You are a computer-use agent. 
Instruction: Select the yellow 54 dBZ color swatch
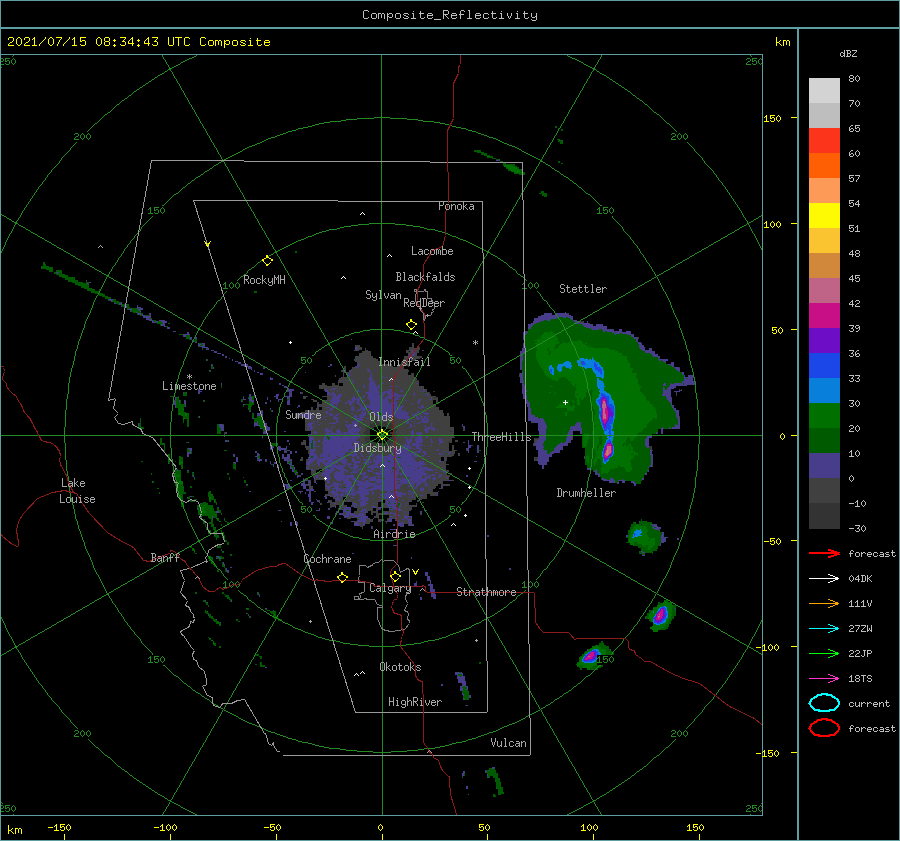(x=824, y=215)
